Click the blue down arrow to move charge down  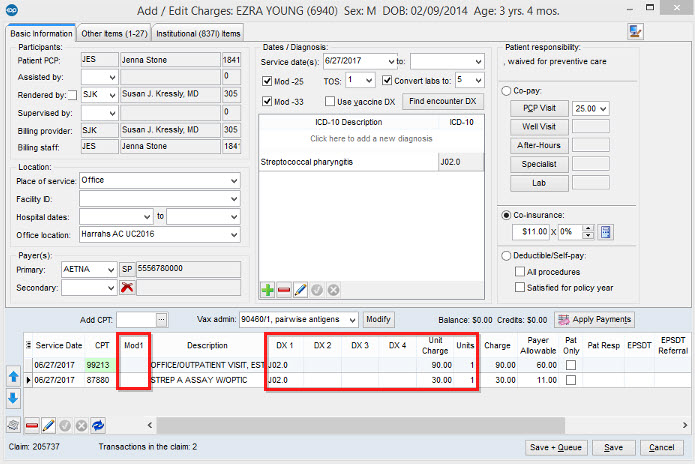tap(13, 398)
